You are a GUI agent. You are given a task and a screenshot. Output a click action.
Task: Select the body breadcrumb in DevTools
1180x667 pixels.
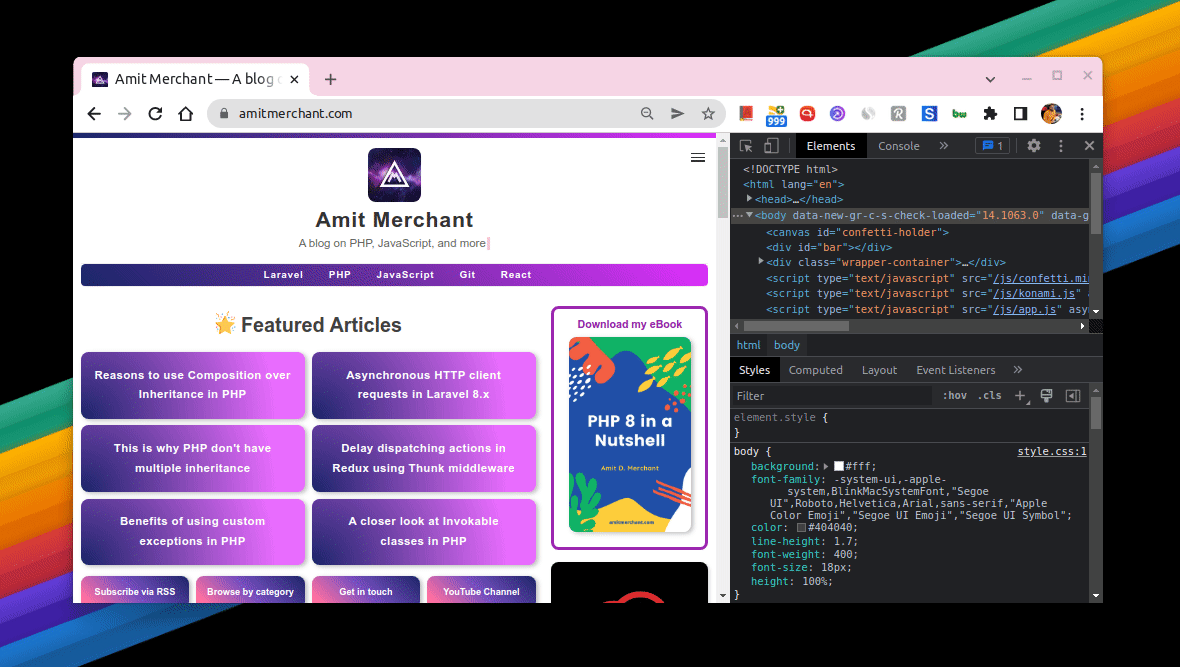pos(786,345)
